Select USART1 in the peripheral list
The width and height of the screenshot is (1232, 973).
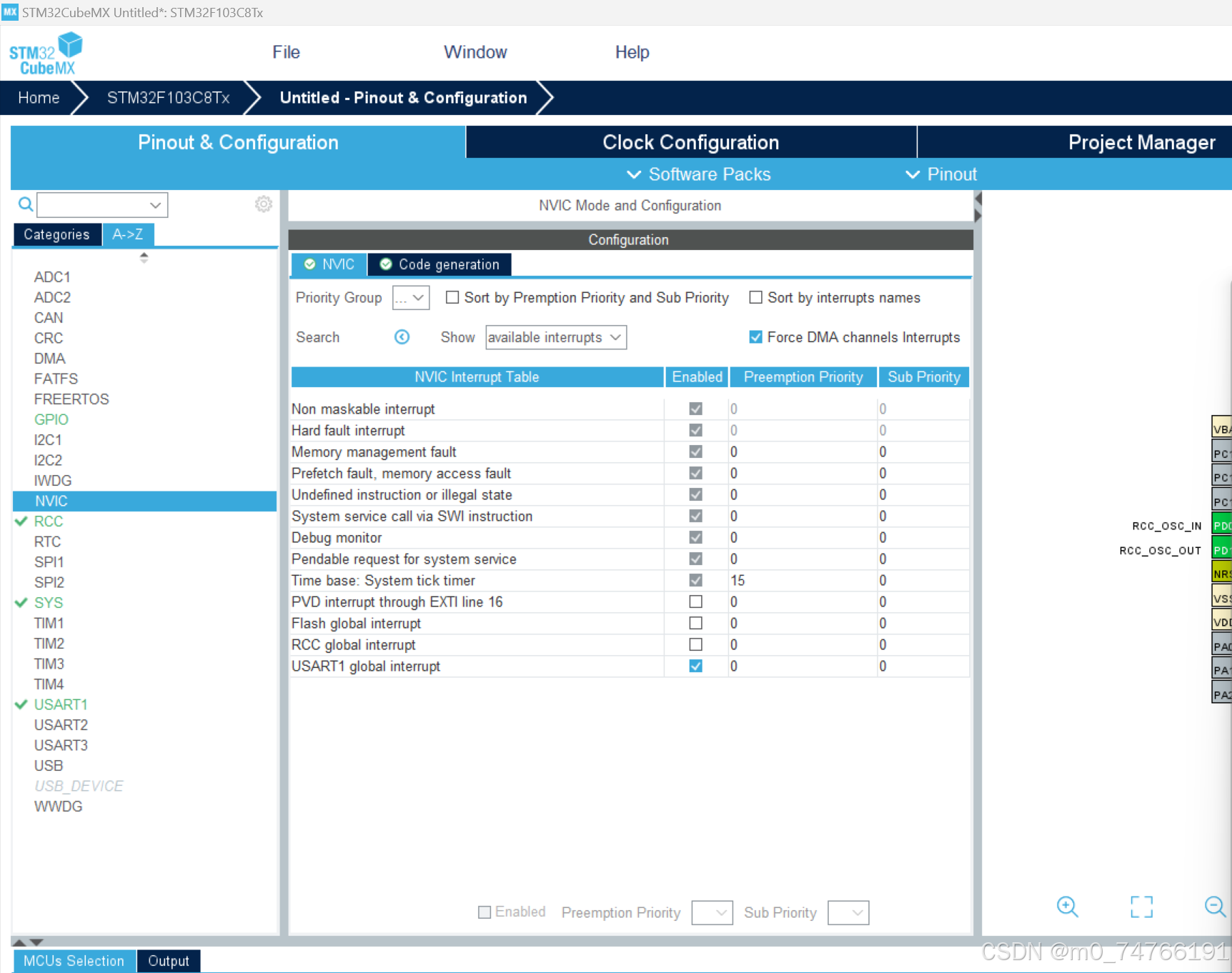point(61,704)
